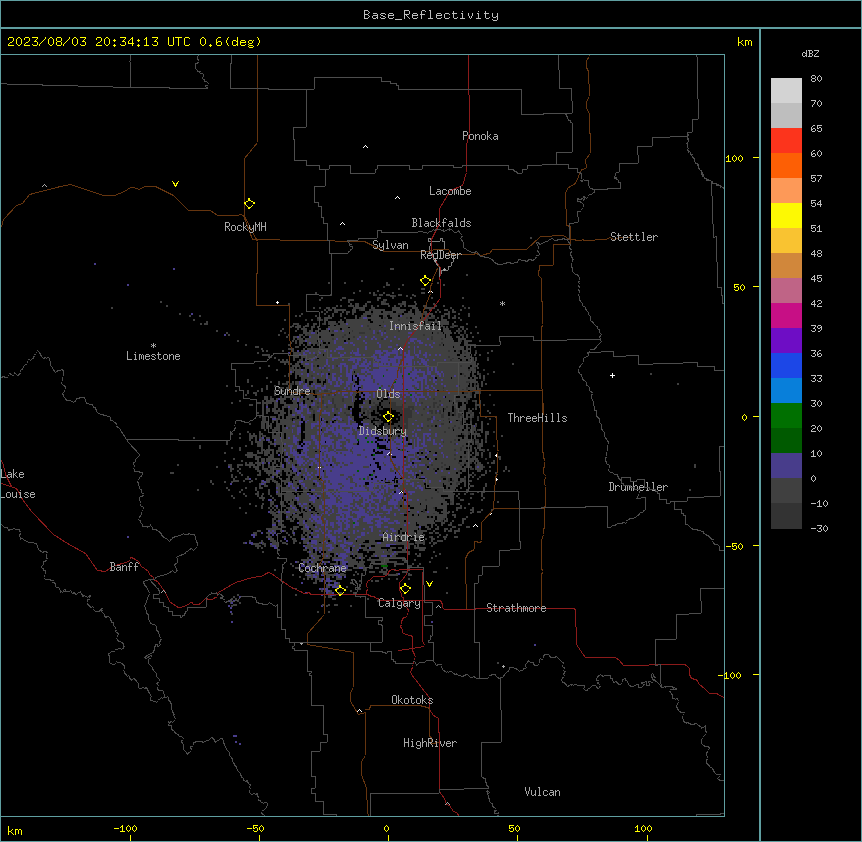Viewport: 862px width, 842px height.
Task: Select the Lake Louise label
Action: pyautogui.click(x=18, y=484)
